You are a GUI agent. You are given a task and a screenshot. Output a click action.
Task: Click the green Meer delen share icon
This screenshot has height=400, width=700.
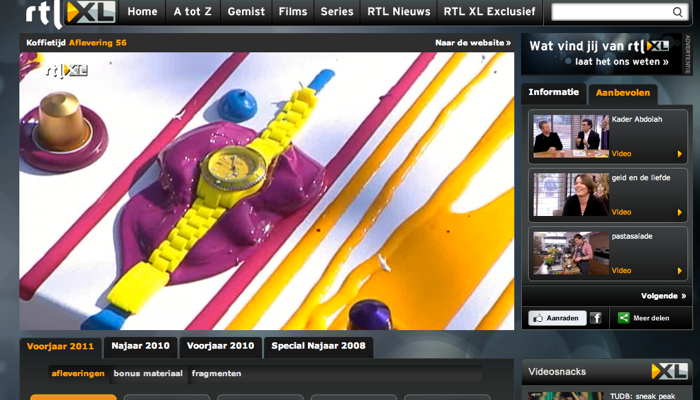pos(623,318)
